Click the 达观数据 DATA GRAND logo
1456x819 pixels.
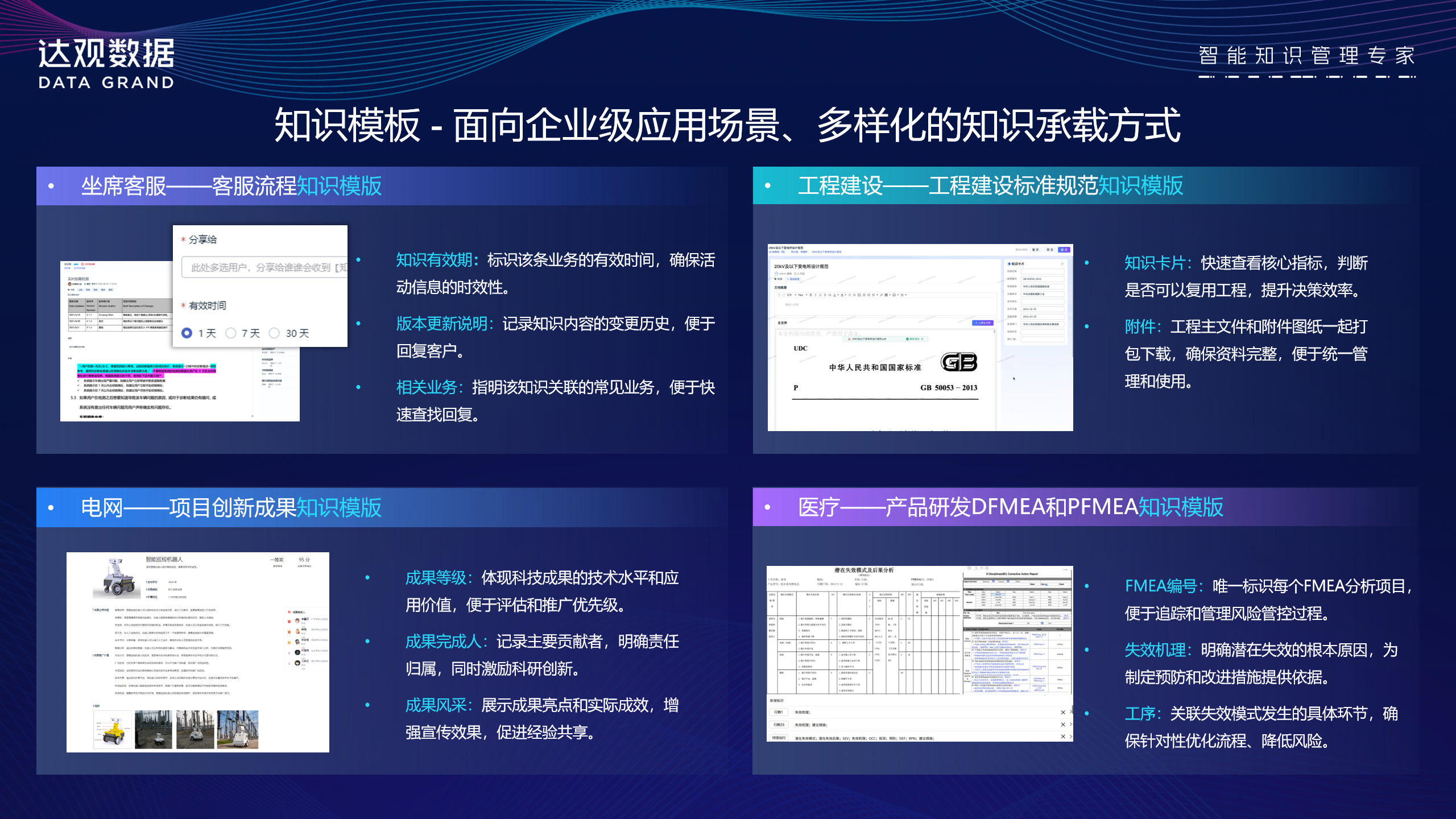click(106, 63)
